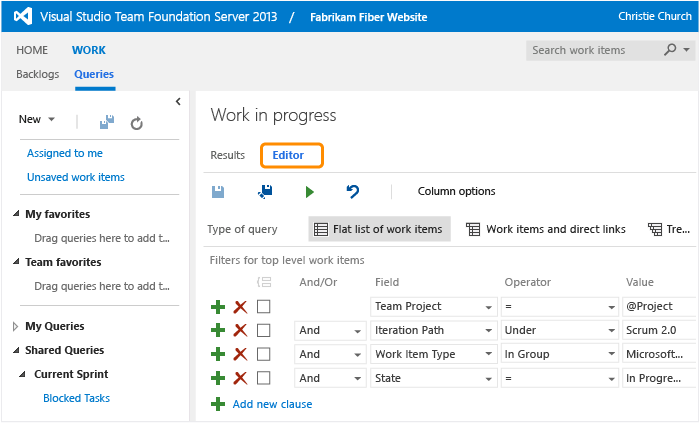Click the Visual Studio logo icon
700x423 pixels.
[23, 17]
